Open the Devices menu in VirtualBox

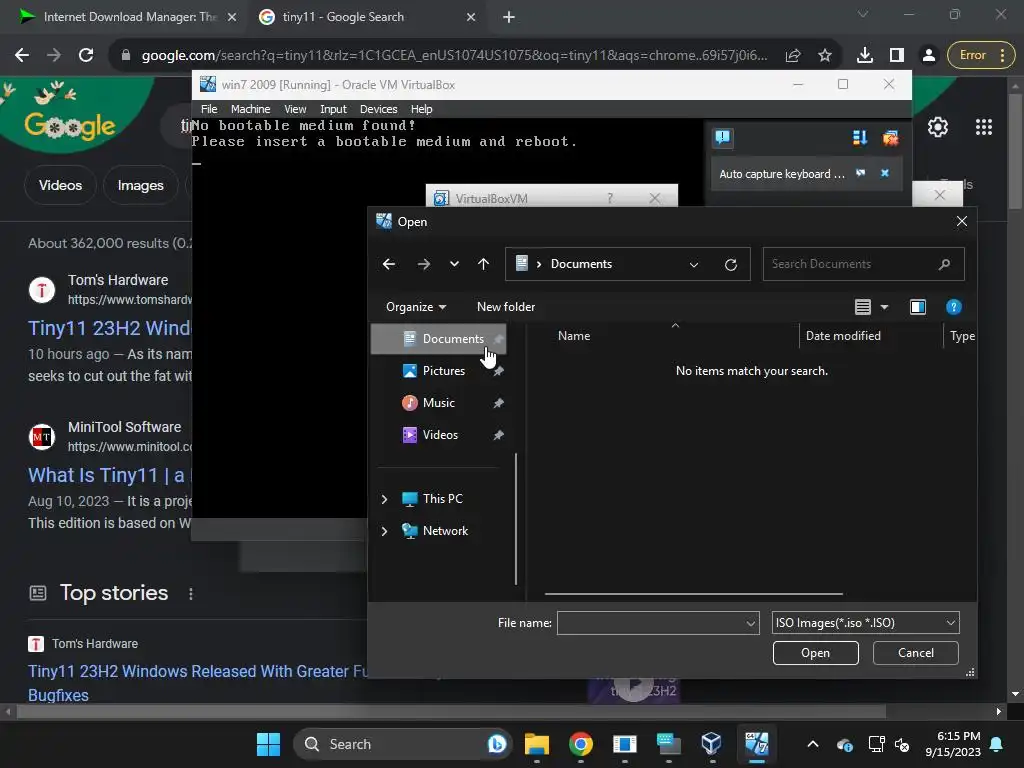click(x=379, y=109)
